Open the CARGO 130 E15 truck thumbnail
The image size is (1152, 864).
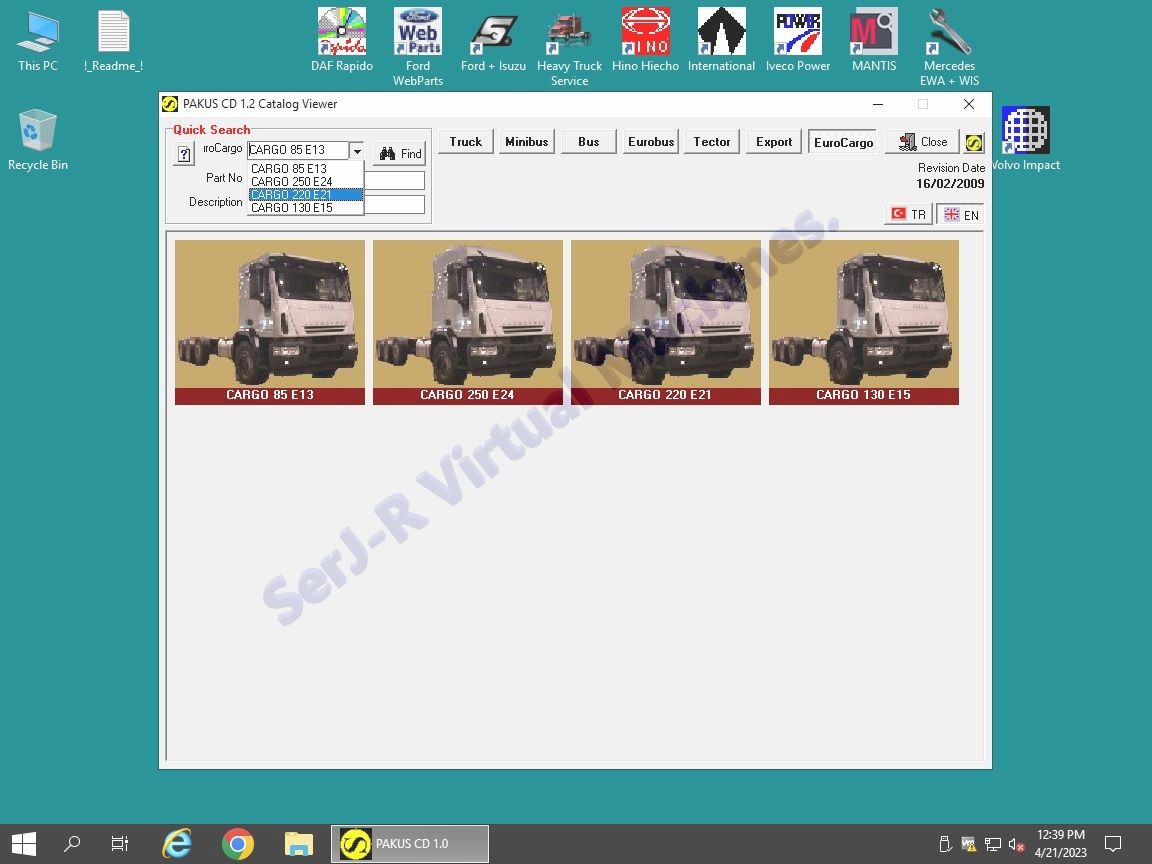[863, 323]
